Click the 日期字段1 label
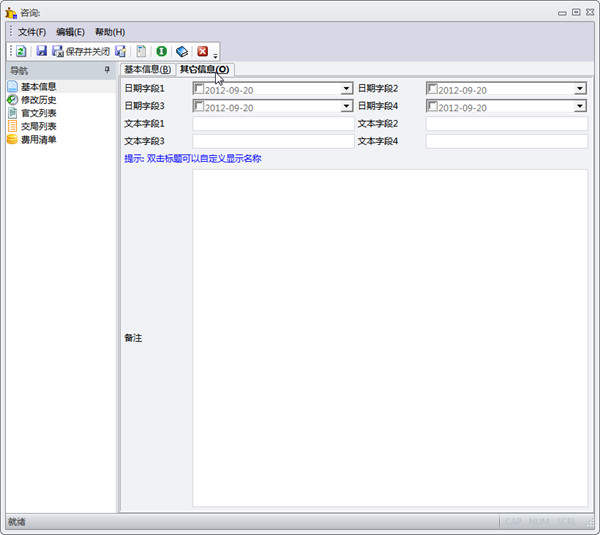 [x=144, y=88]
